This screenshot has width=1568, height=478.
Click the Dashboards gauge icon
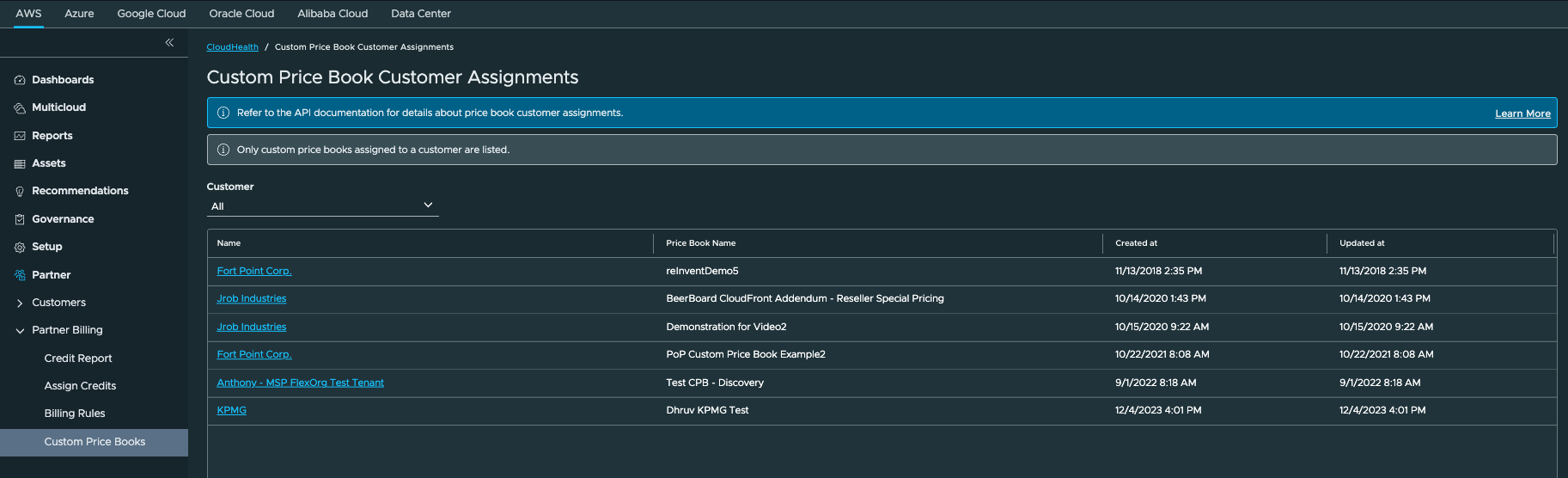pos(20,80)
